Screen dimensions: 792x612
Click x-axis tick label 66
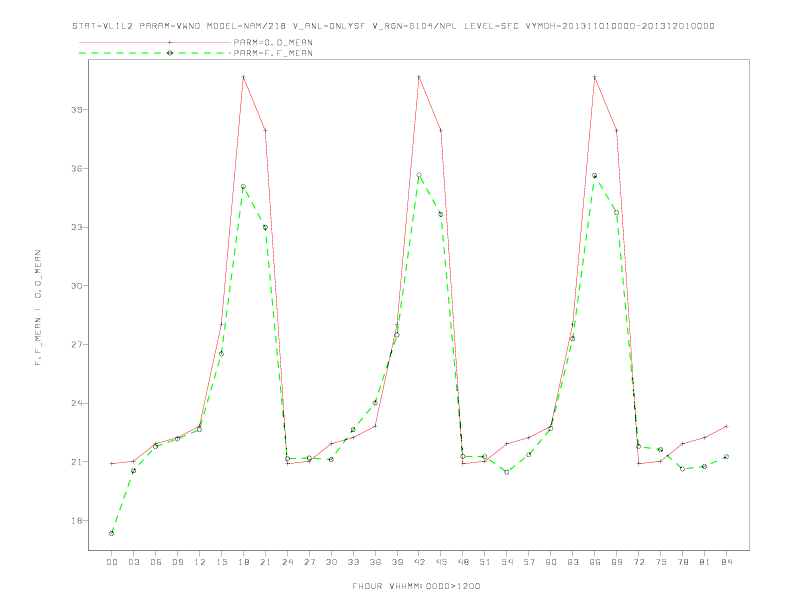(595, 562)
